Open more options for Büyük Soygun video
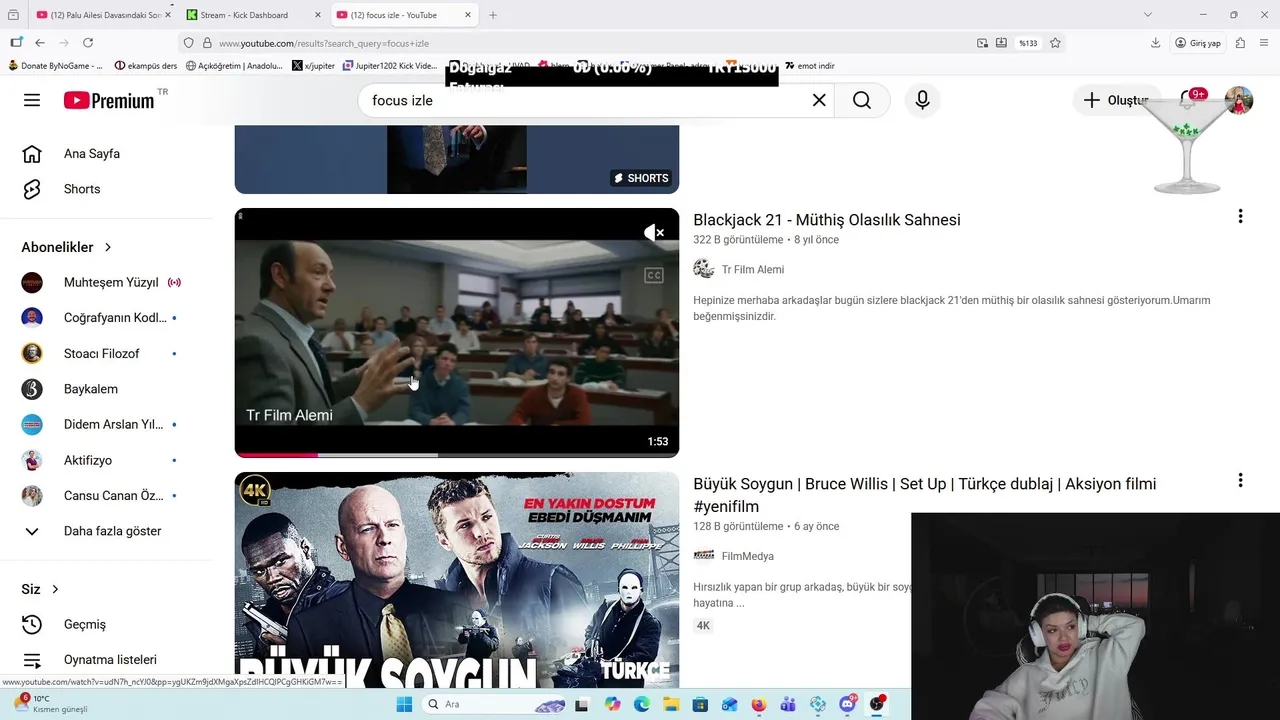The image size is (1280, 720). click(x=1240, y=481)
